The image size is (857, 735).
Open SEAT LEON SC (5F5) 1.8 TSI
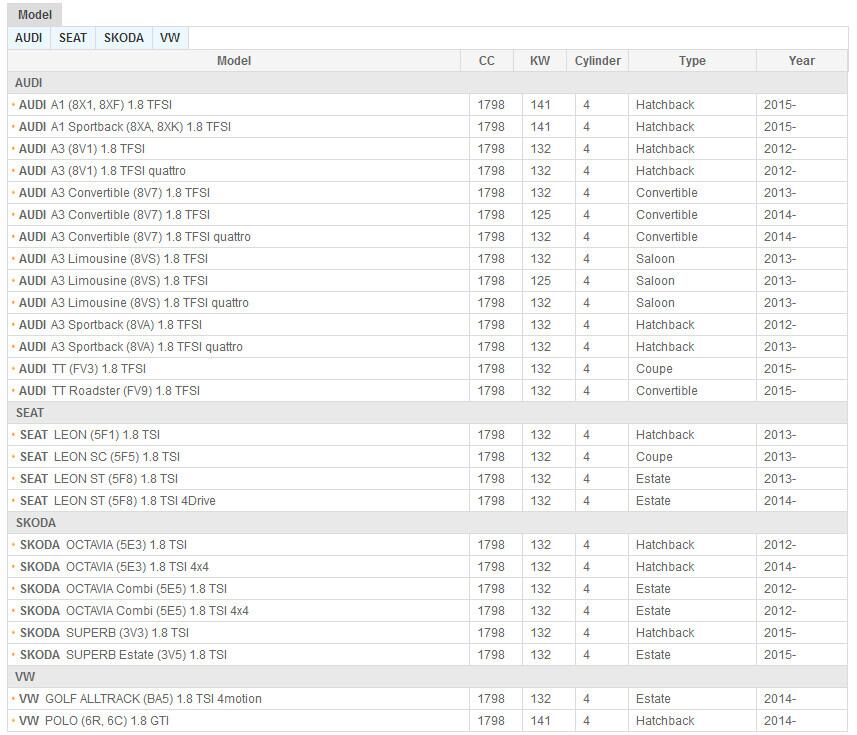(x=99, y=457)
